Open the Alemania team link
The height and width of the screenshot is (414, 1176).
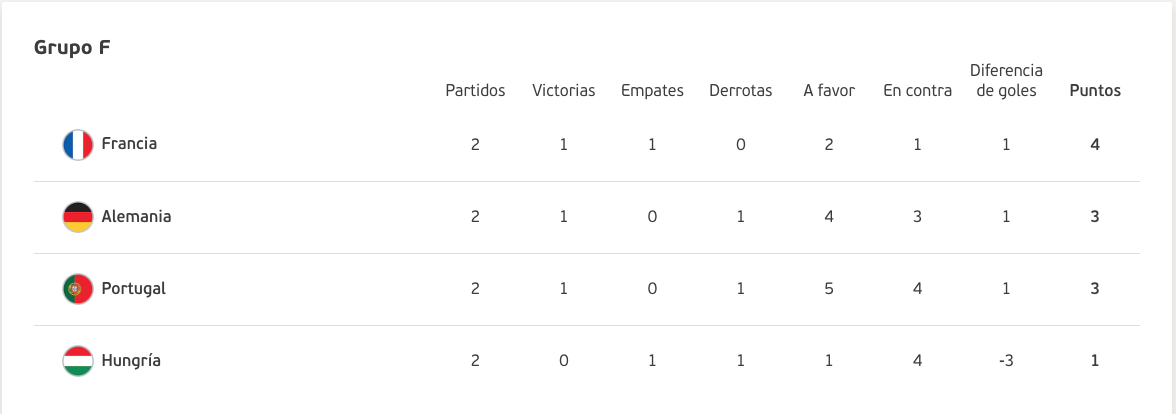pyautogui.click(x=136, y=217)
